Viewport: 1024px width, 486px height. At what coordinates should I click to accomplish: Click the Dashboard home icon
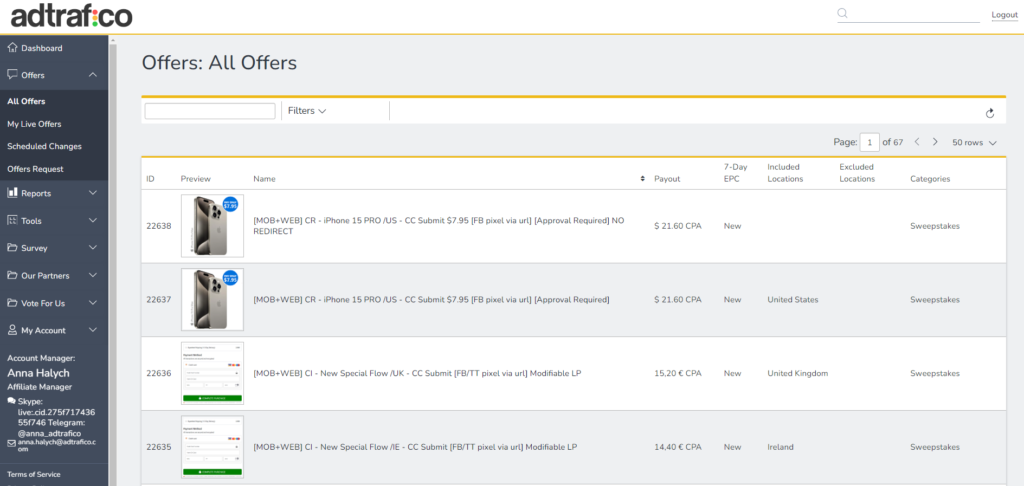coord(12,48)
